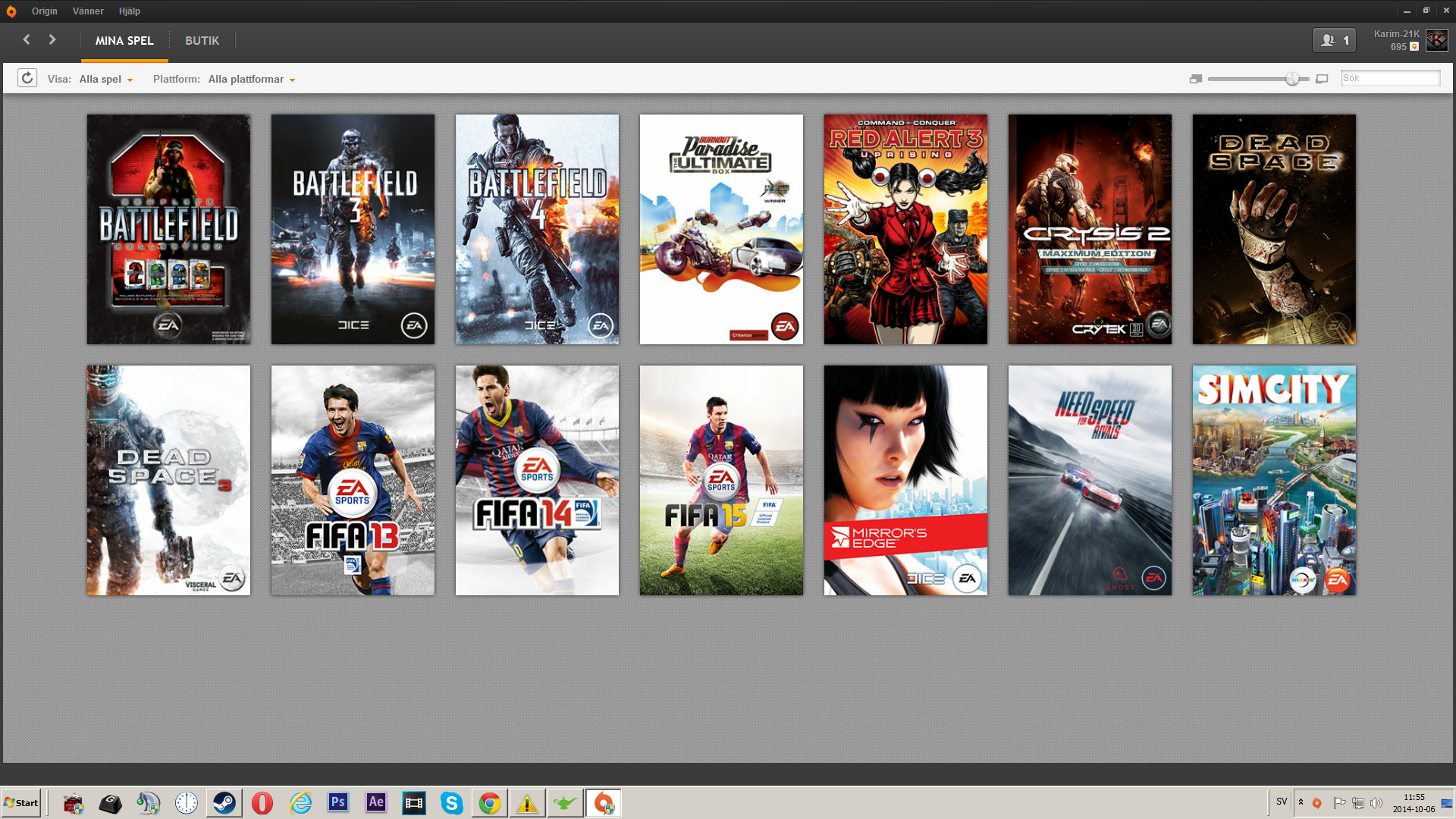Select the Burnout Paradise Ultimate Box cover
Image resolution: width=1456 pixels, height=819 pixels.
721,229
